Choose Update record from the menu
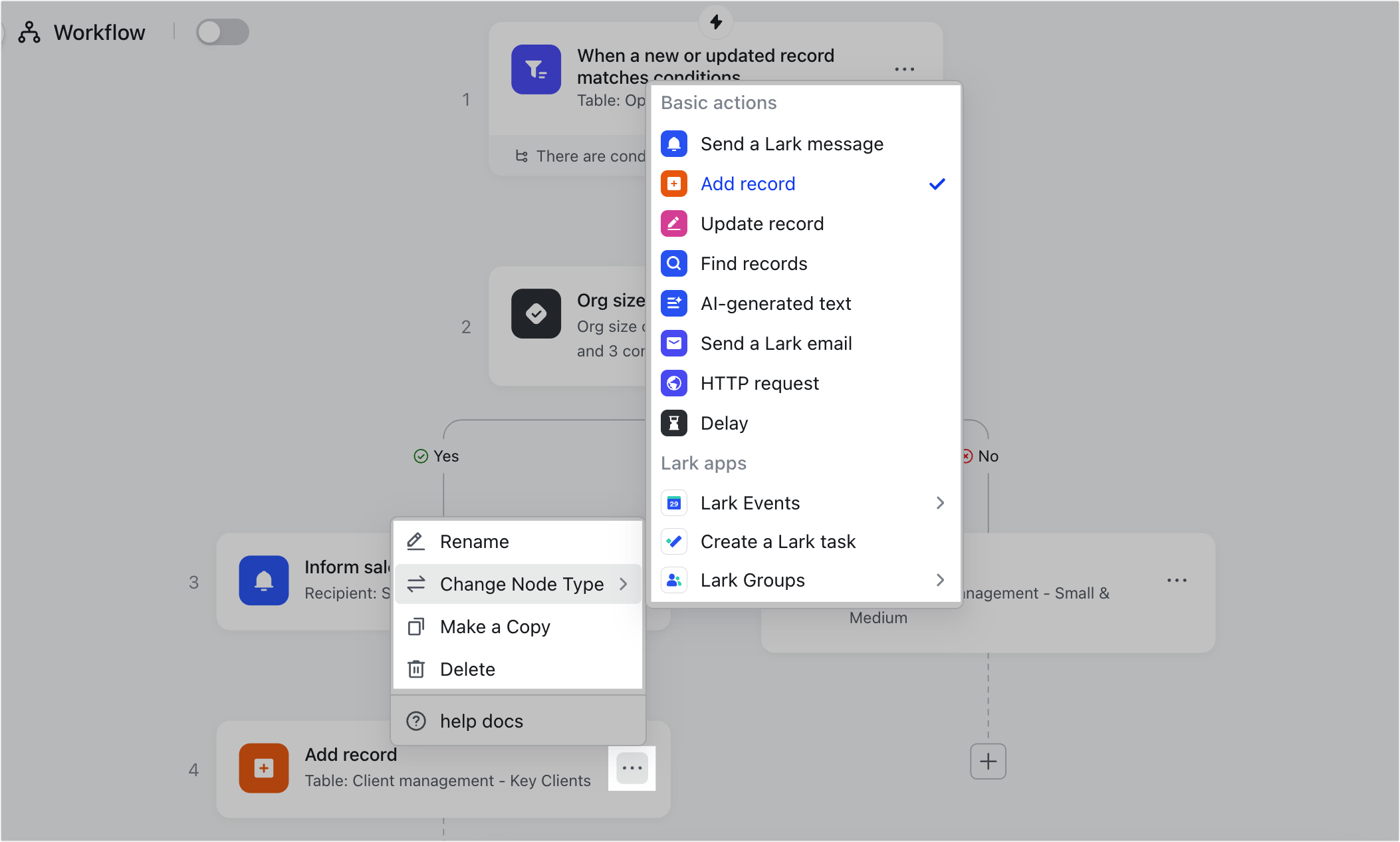Image resolution: width=1400 pixels, height=842 pixels. tap(806, 223)
